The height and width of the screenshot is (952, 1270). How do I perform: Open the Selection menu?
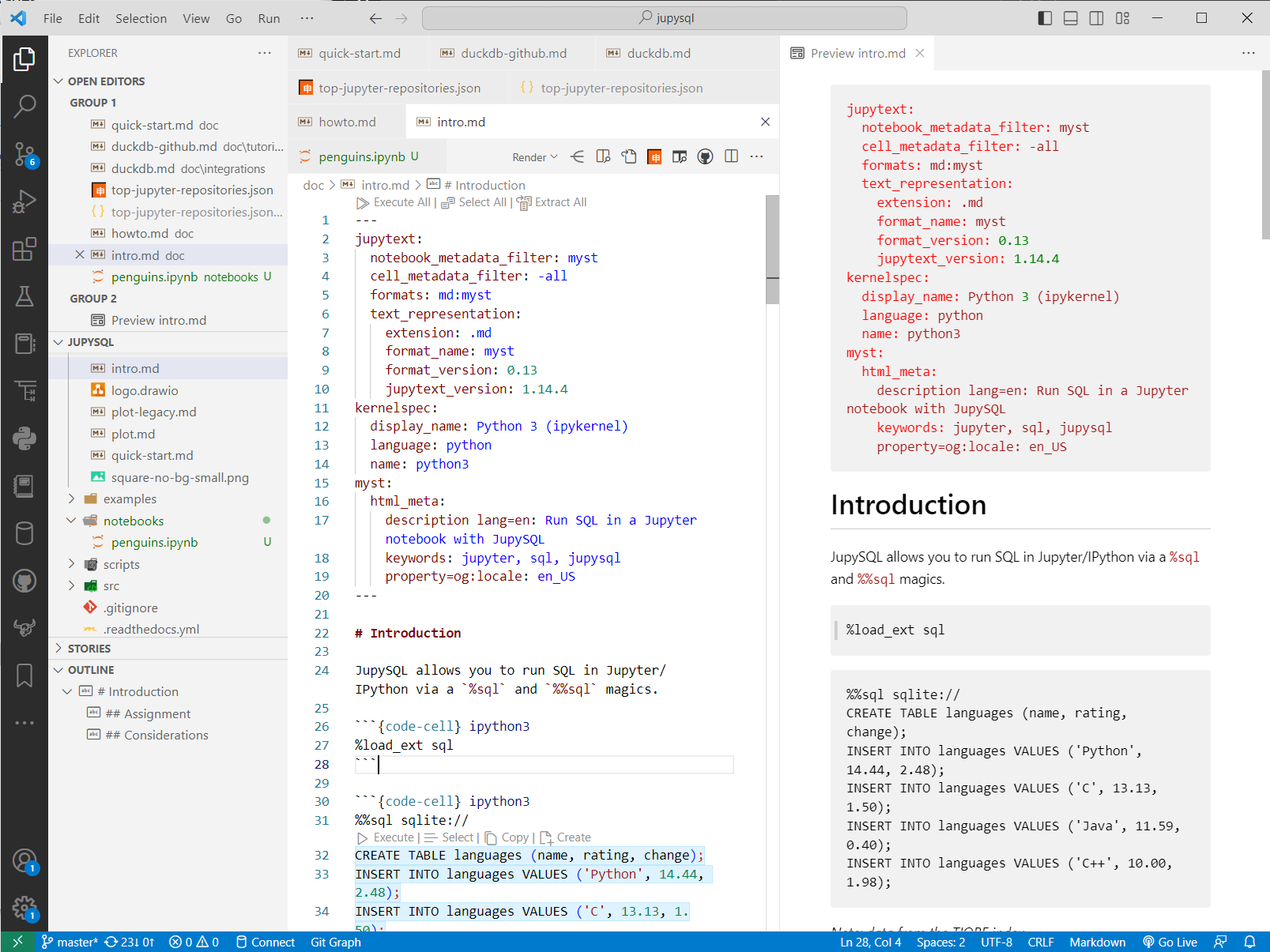[x=141, y=18]
